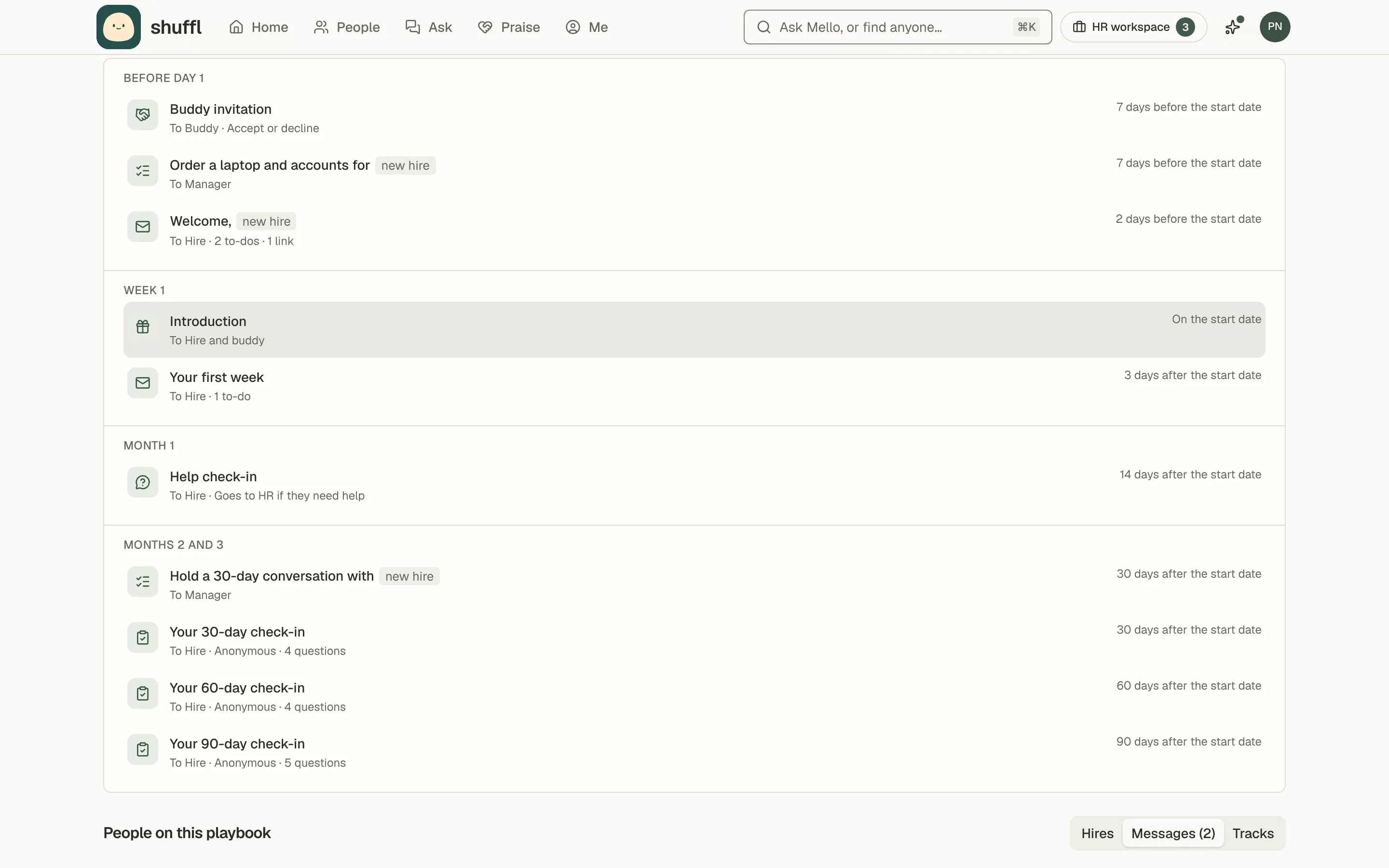Image resolution: width=1389 pixels, height=868 pixels.
Task: Switch to the Tracks tab
Action: coord(1253,833)
